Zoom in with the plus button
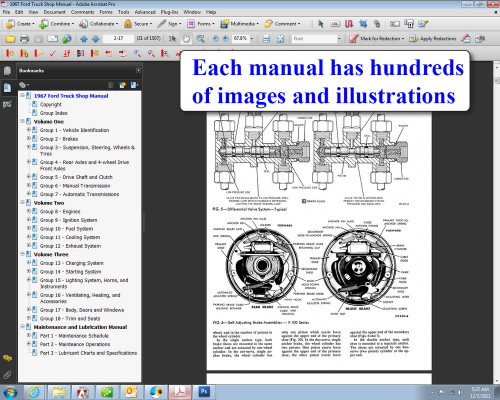Image resolution: width=500 pixels, height=400 pixels. pyautogui.click(x=226, y=39)
